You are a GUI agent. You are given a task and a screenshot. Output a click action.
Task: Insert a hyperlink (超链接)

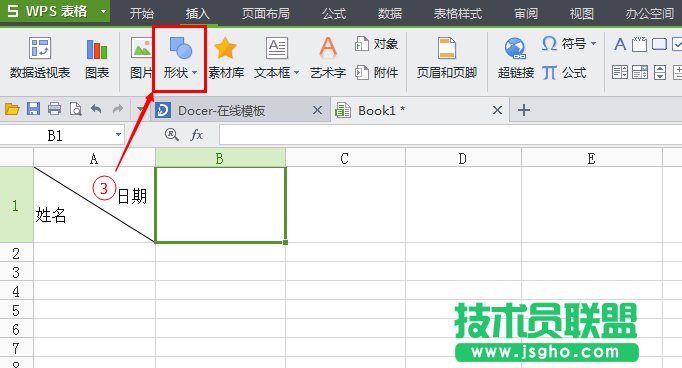515,58
